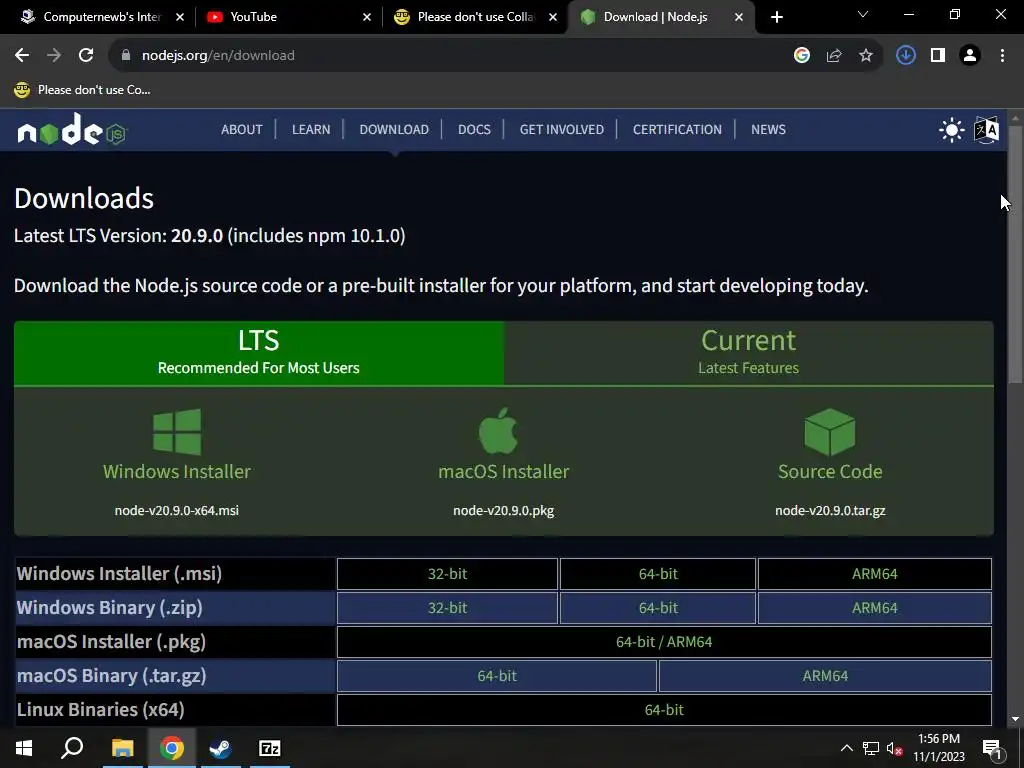
Task: Download Windows Binary (.zip) 64-bit
Action: point(658,607)
